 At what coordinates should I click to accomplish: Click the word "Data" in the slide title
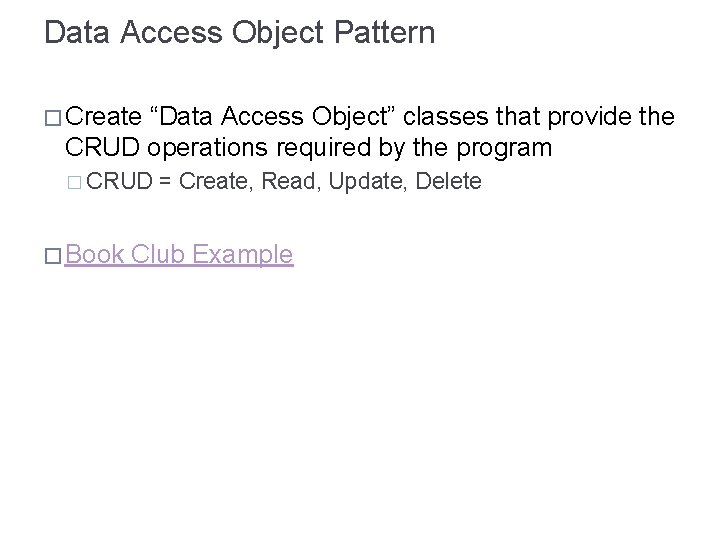point(77,33)
